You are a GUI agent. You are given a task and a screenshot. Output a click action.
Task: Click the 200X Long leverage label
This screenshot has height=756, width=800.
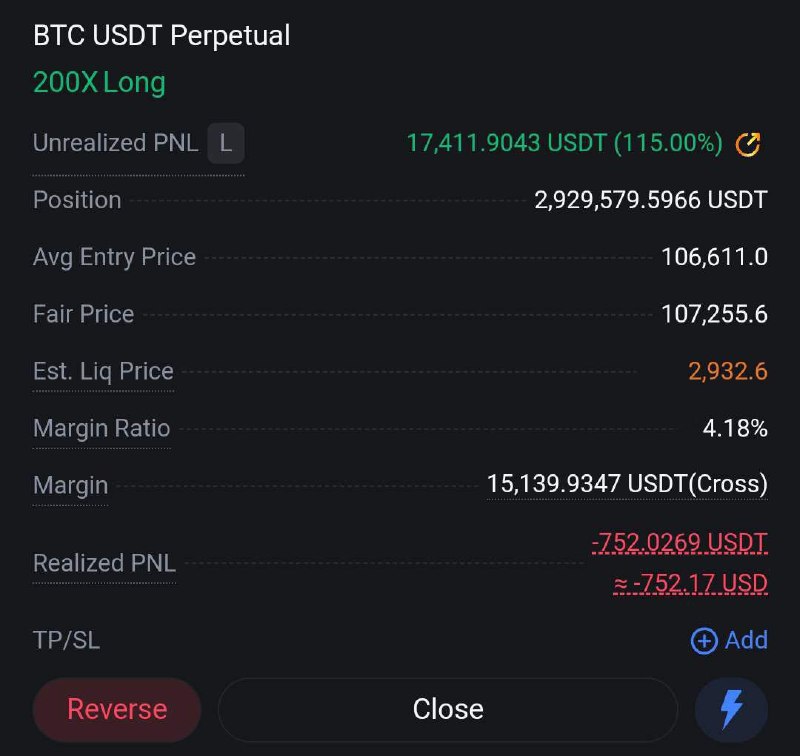[99, 83]
